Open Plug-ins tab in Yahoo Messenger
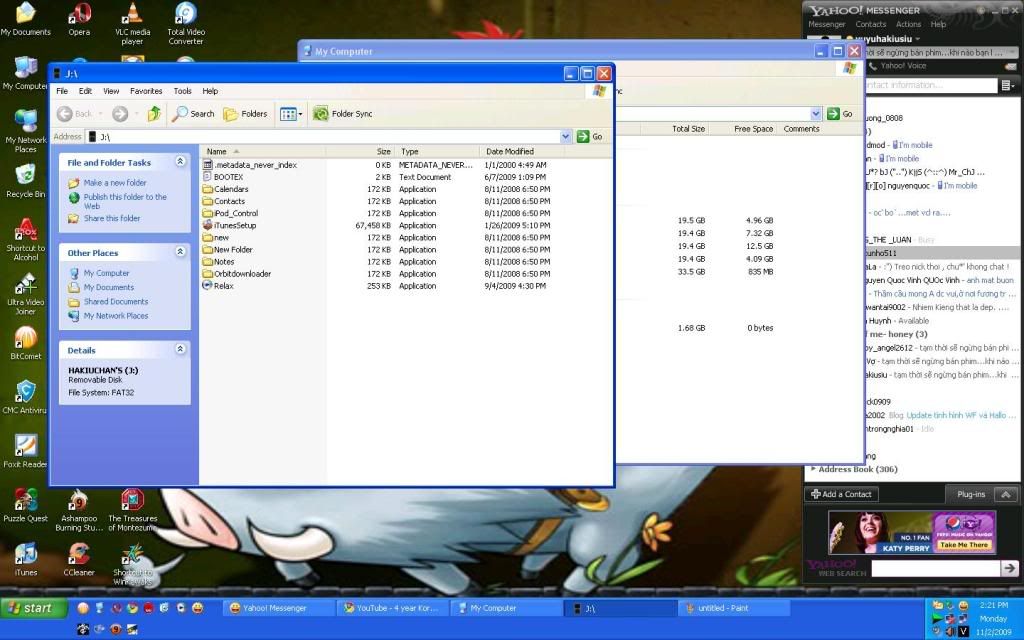The image size is (1024, 640). click(970, 494)
